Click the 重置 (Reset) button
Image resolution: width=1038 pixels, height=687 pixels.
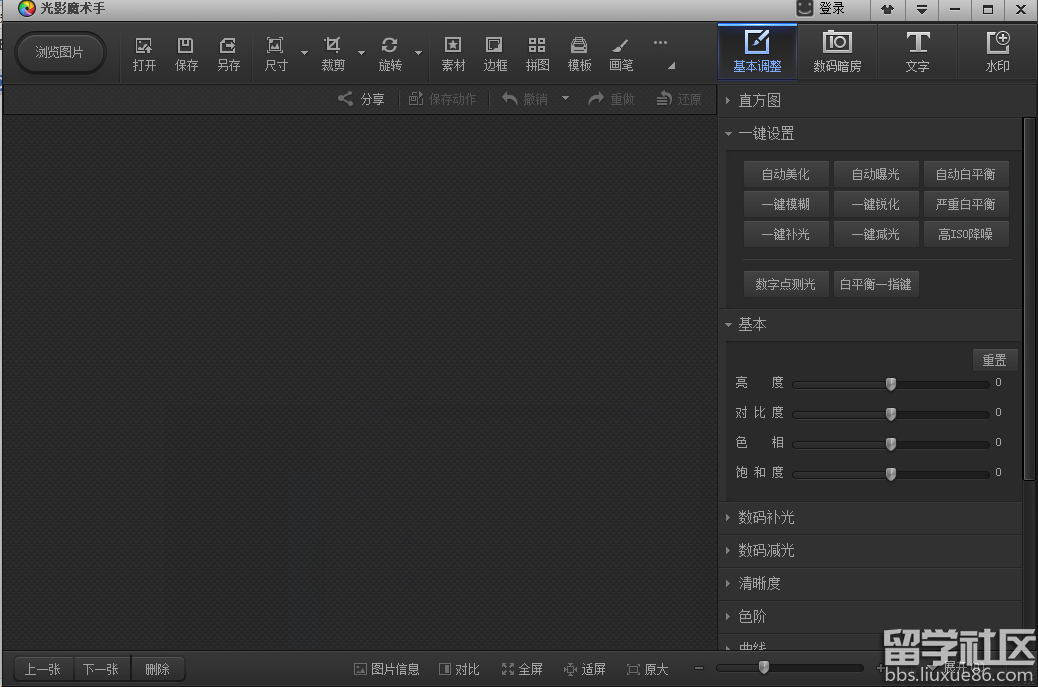[994, 360]
